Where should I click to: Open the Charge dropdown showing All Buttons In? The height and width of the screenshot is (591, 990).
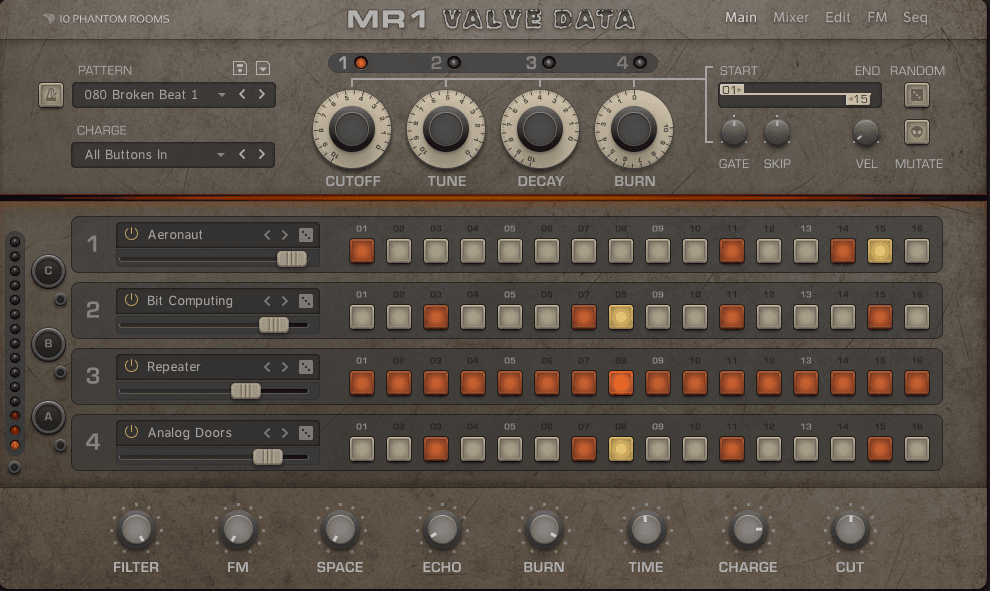tap(150, 155)
